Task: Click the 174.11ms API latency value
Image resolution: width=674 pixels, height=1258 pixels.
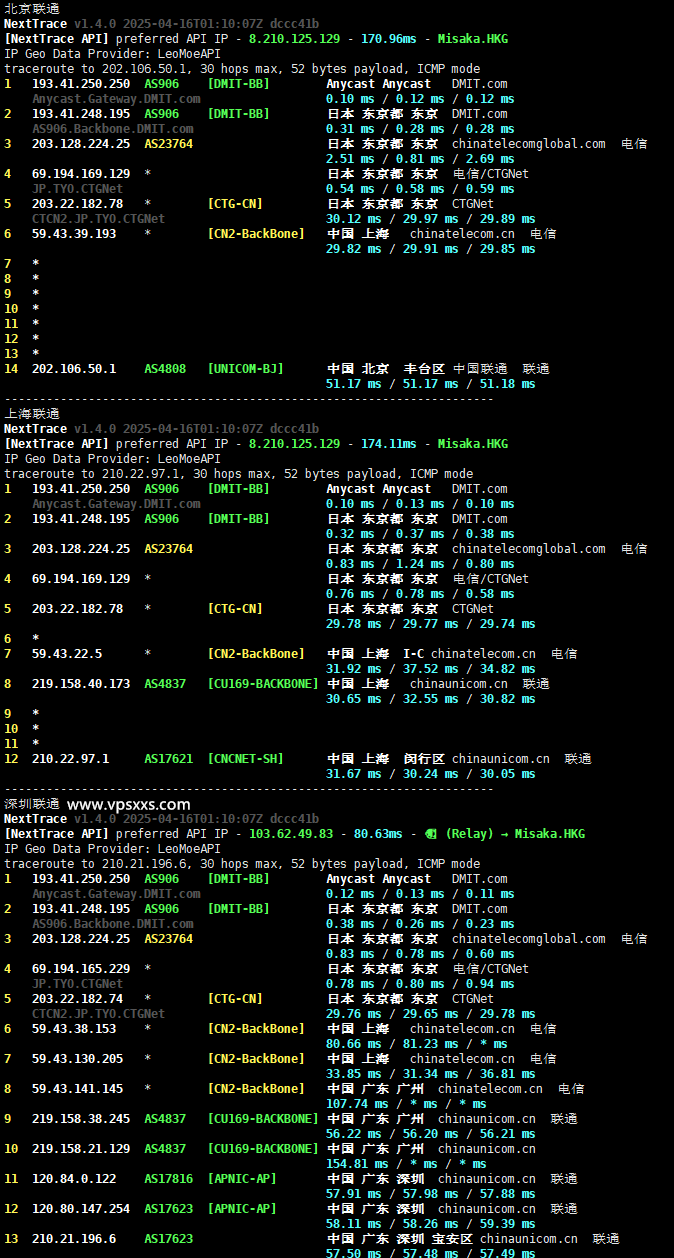Action: point(389,444)
